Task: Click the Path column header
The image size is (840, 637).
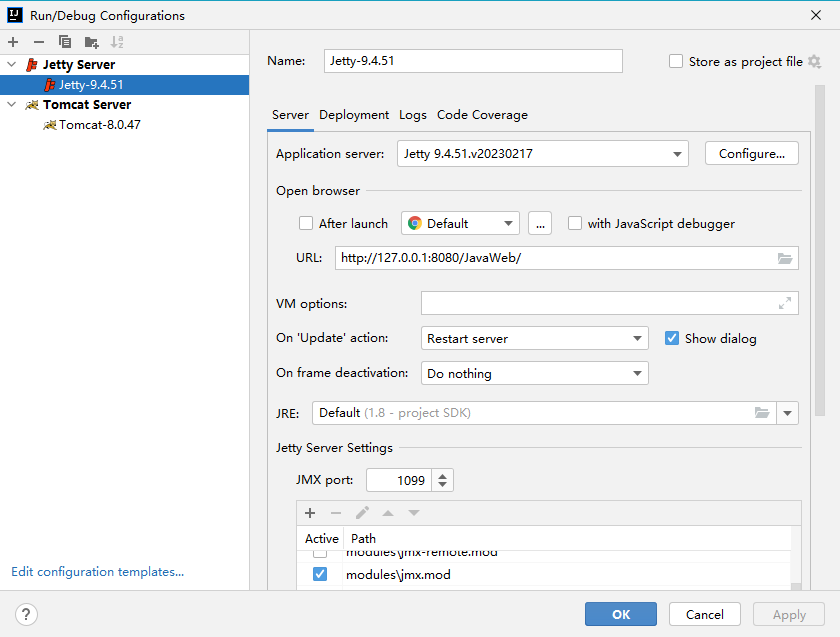Action: (363, 538)
